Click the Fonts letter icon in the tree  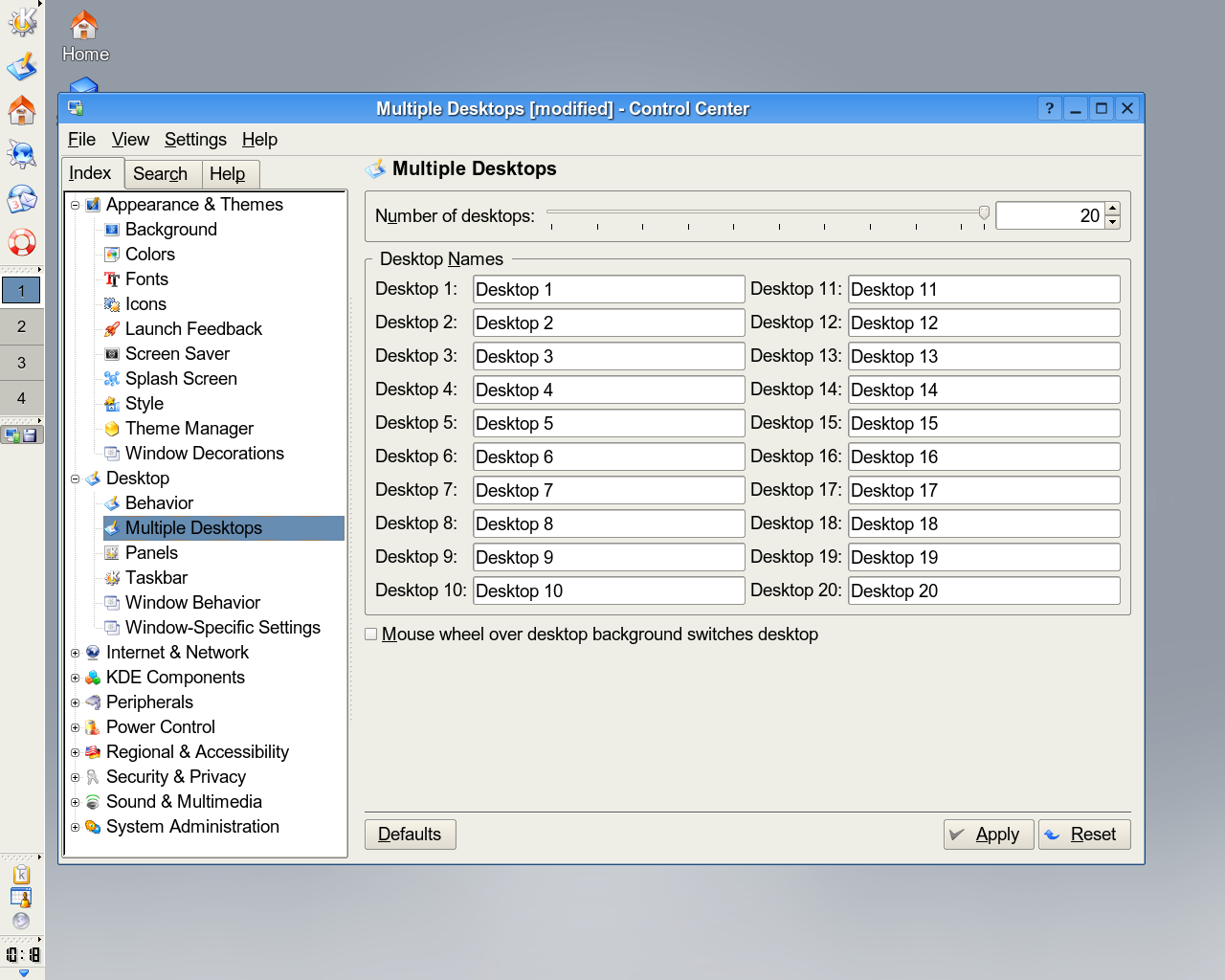tap(112, 279)
